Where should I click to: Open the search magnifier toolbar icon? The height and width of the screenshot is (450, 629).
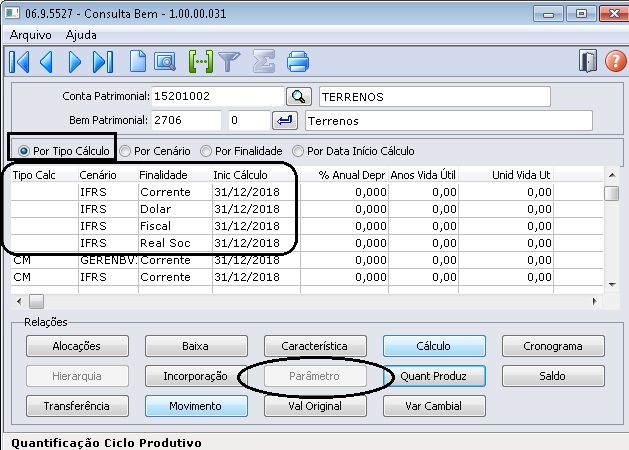(x=165, y=62)
